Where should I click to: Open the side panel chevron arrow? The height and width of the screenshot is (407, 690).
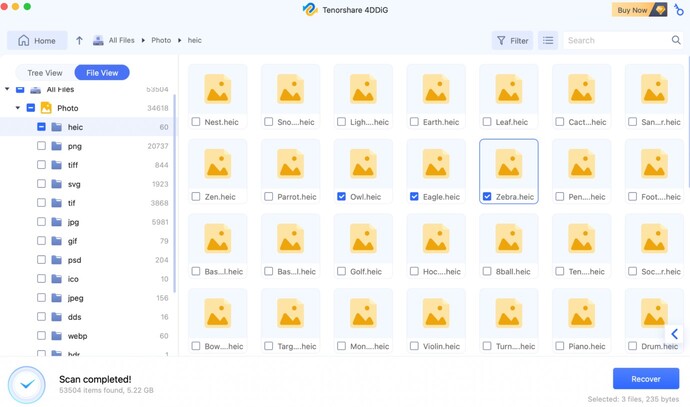click(x=674, y=334)
